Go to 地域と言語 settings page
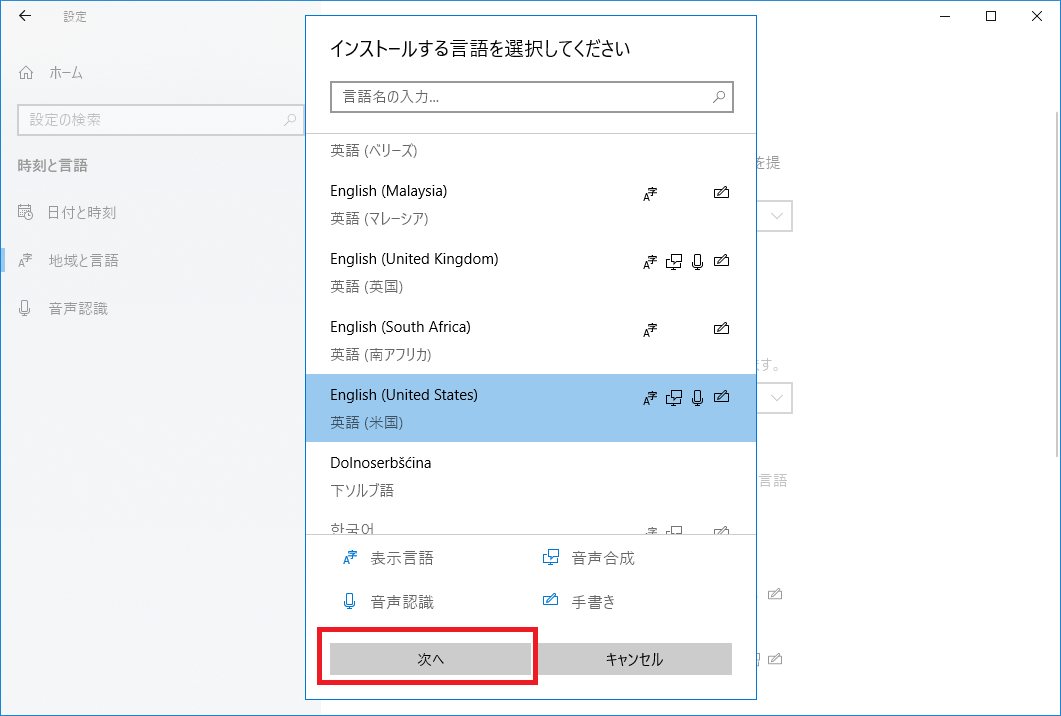The width and height of the screenshot is (1061, 716). point(83,261)
